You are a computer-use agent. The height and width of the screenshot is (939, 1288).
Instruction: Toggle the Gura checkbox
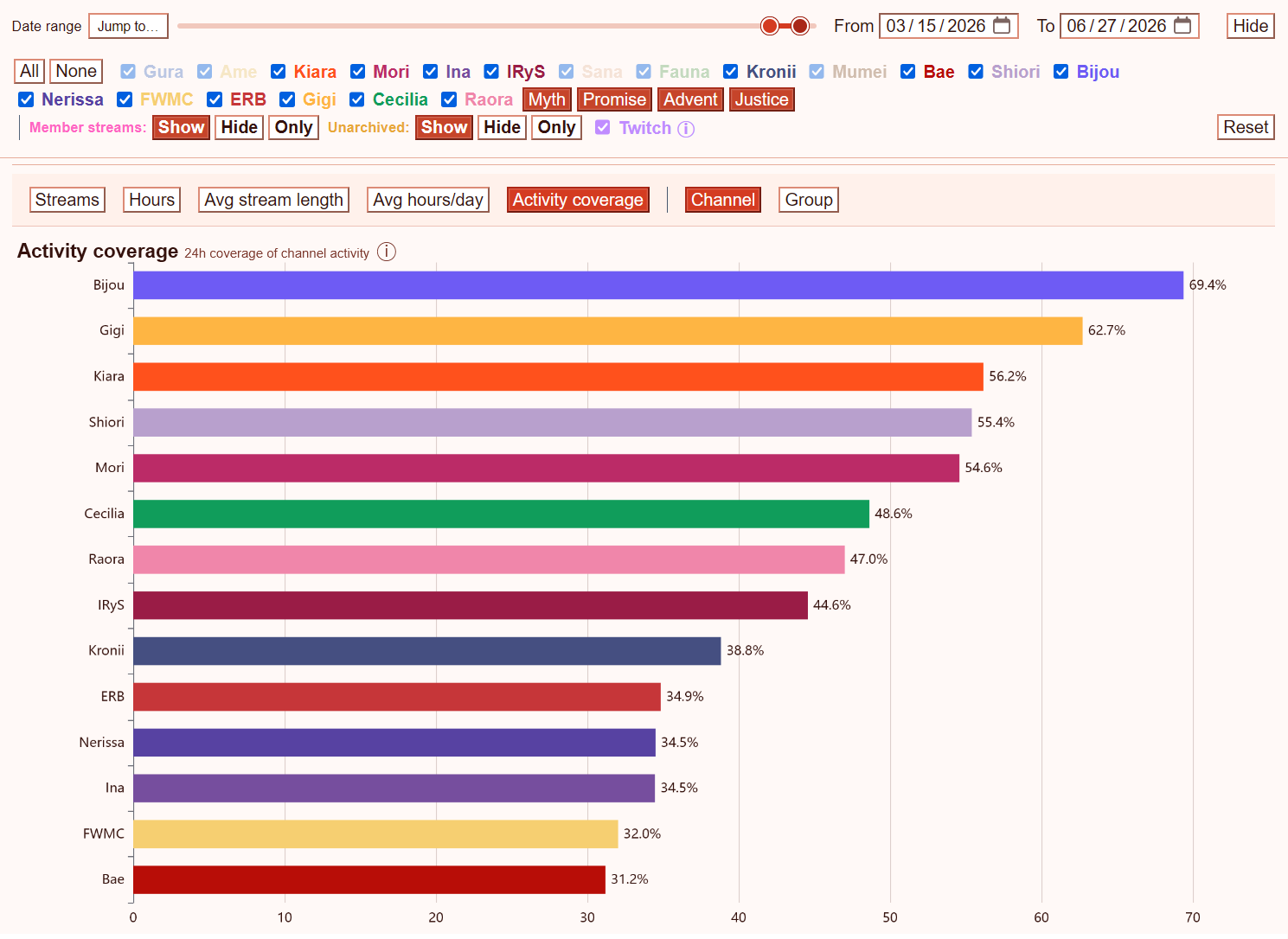128,72
